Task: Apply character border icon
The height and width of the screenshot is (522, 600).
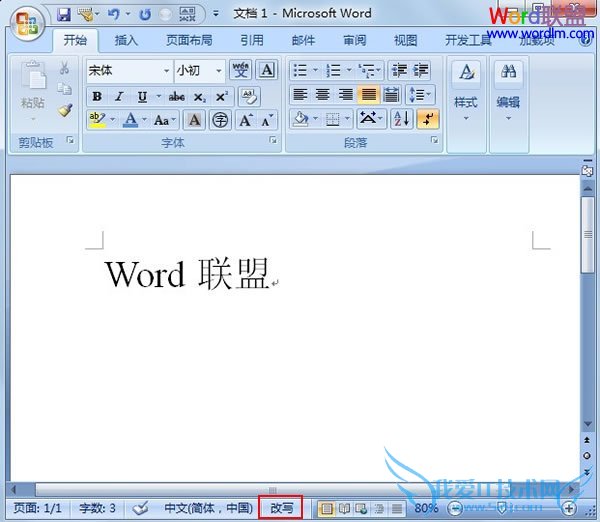Action: (266, 70)
